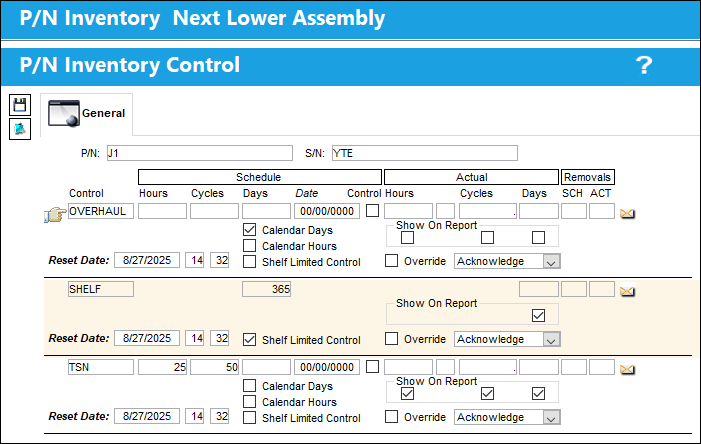Open the envelope icon in OVERHAUL row
701x444 pixels.
[x=627, y=213]
